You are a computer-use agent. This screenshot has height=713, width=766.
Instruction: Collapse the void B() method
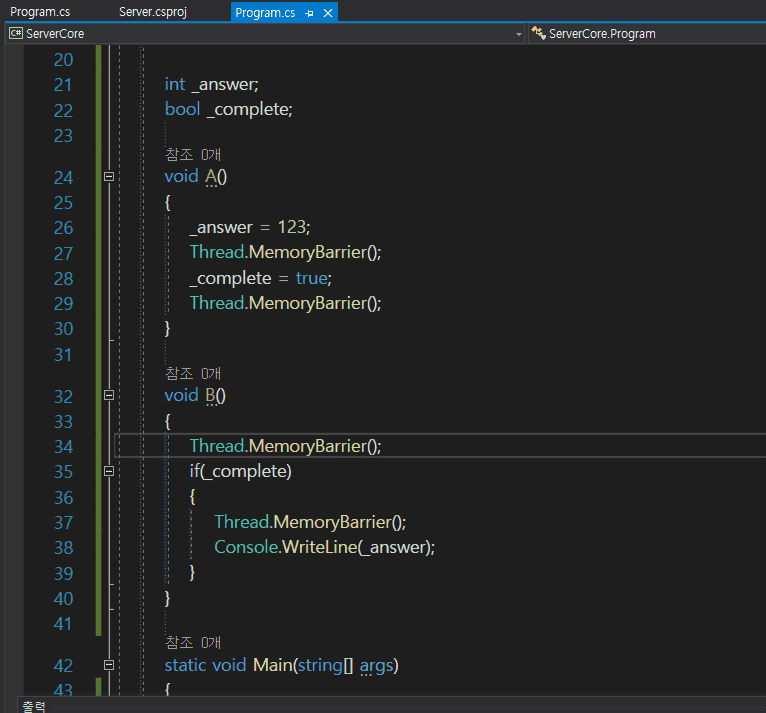(x=108, y=396)
